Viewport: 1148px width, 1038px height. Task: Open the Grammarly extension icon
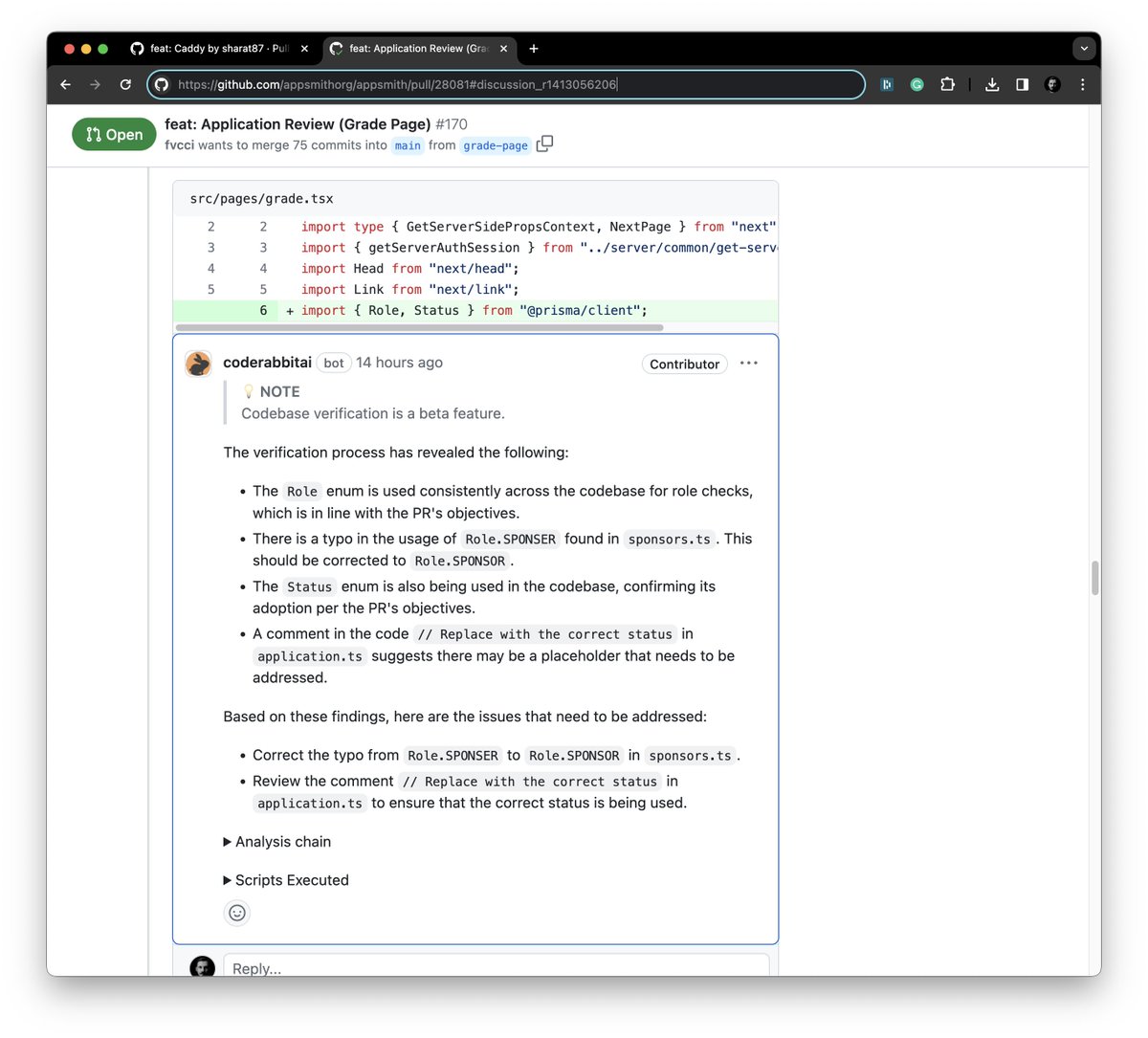point(916,84)
